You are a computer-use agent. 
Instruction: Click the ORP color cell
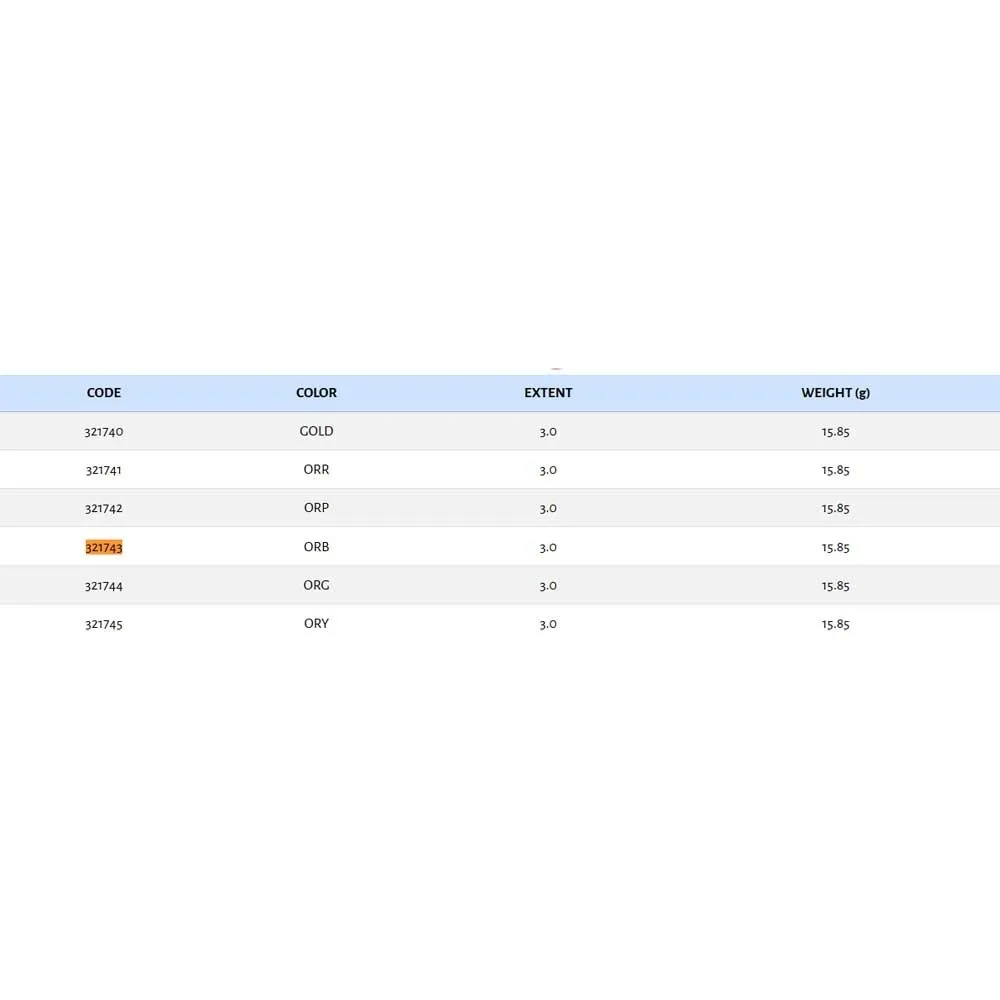click(x=316, y=507)
